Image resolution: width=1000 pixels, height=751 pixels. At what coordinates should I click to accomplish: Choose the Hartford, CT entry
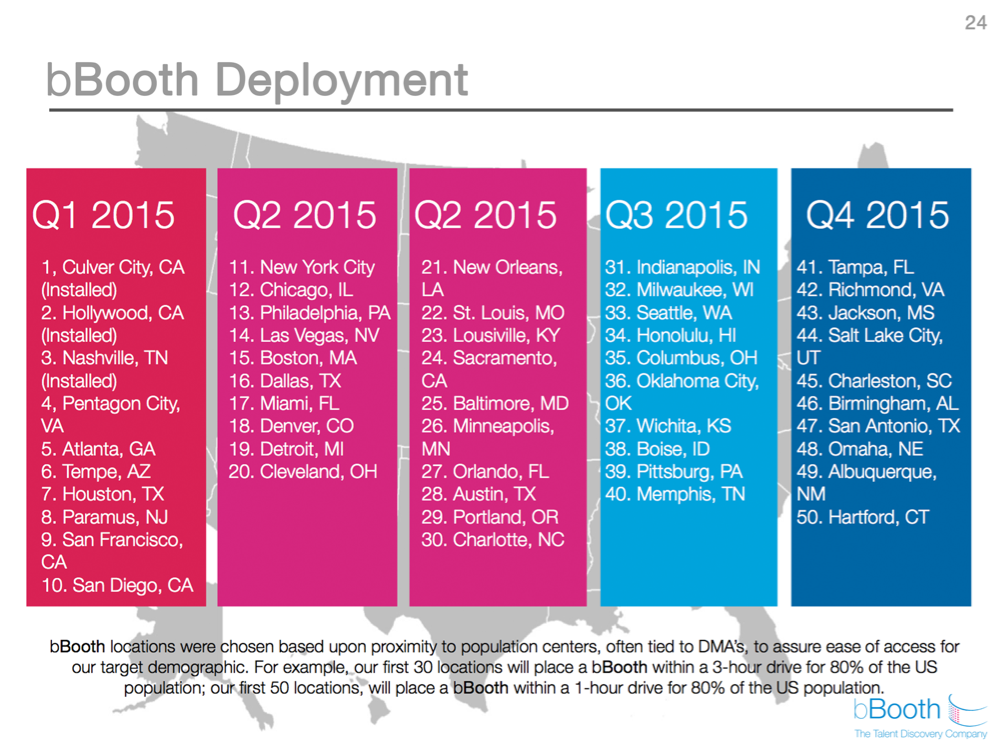[863, 517]
